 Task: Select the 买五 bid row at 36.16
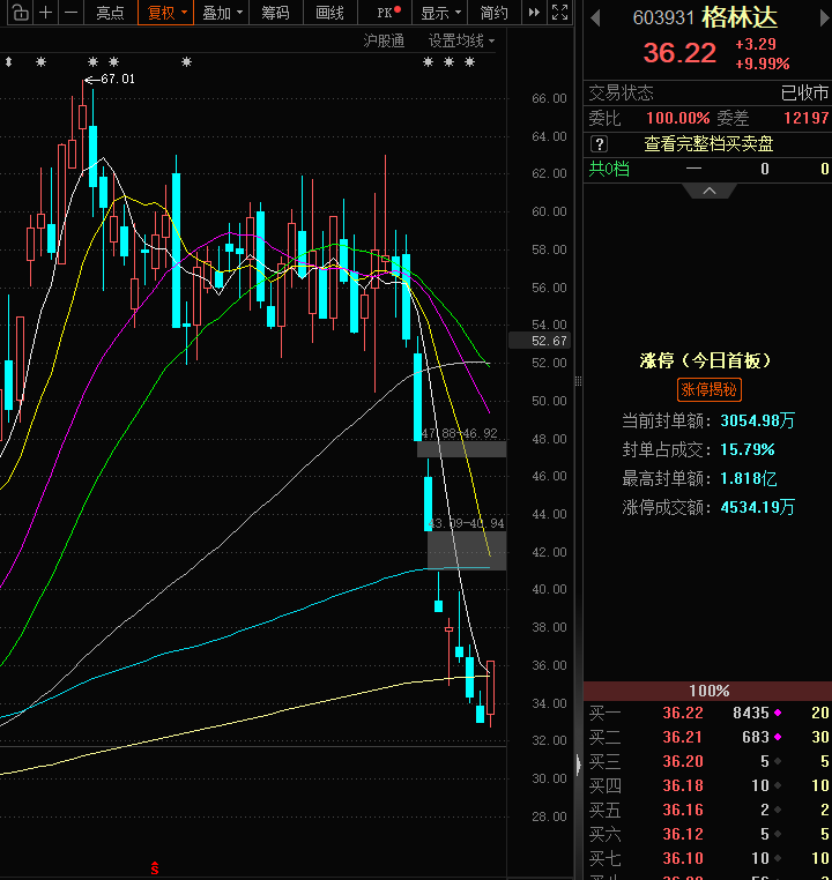(708, 810)
